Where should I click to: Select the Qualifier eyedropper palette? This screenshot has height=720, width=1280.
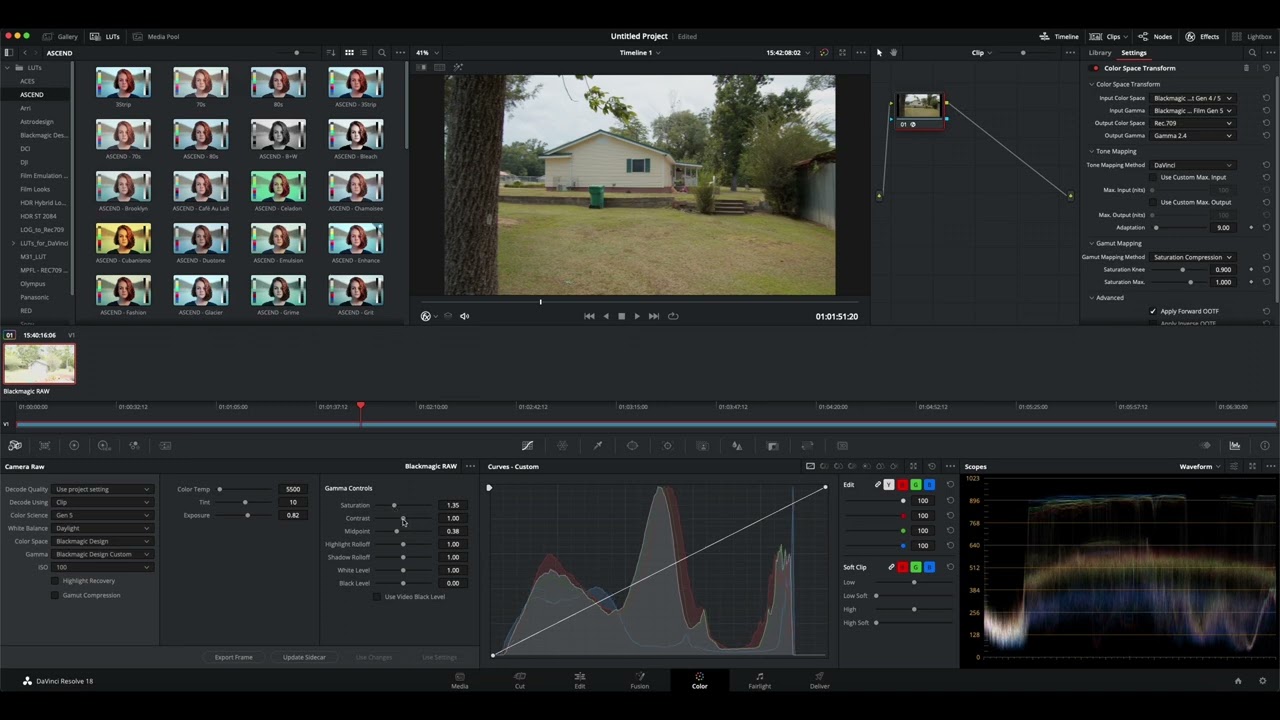click(x=597, y=446)
